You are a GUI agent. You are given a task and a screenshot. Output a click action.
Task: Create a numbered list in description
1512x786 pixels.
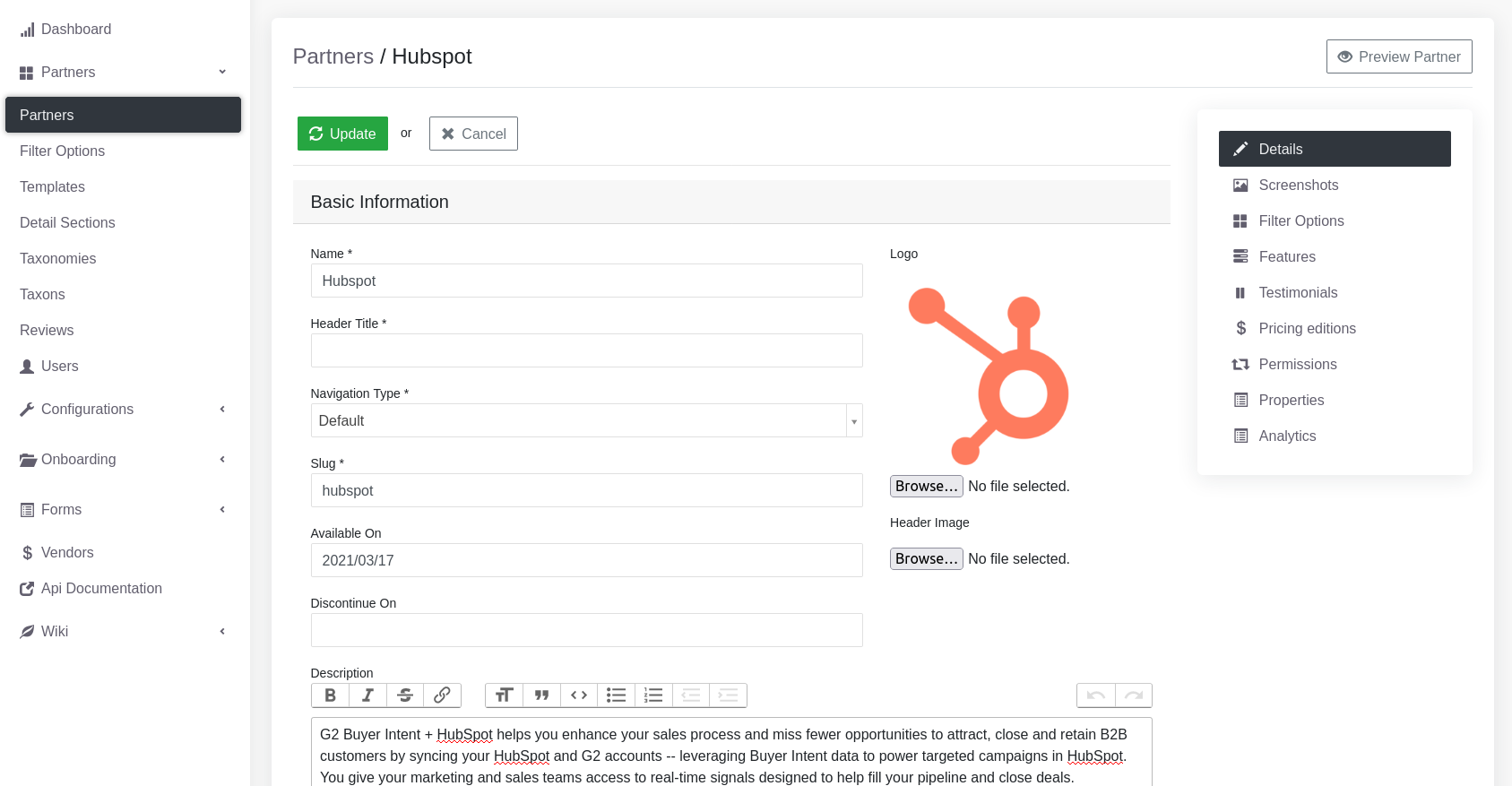click(653, 695)
